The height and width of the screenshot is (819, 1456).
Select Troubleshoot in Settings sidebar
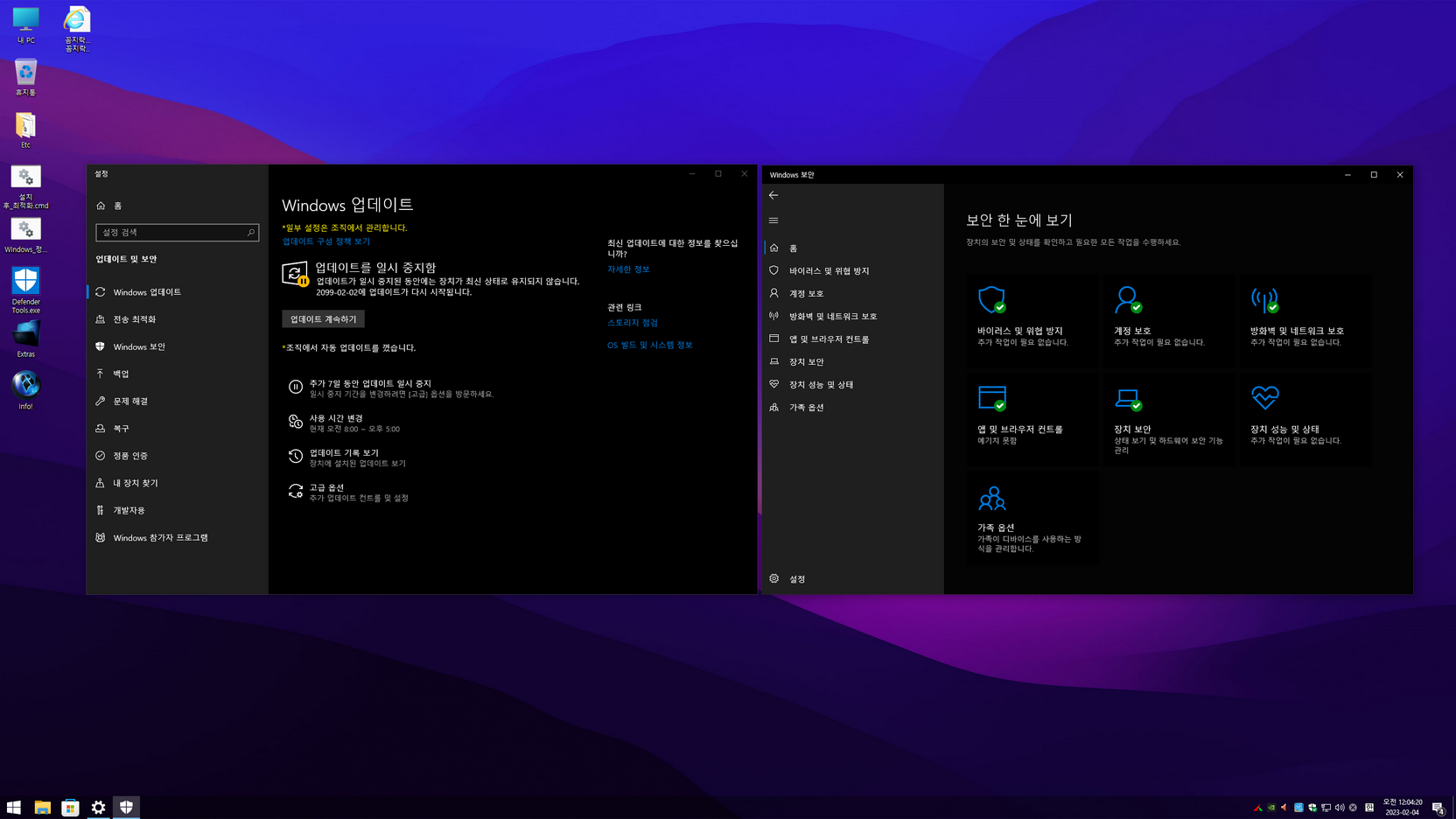point(176,401)
